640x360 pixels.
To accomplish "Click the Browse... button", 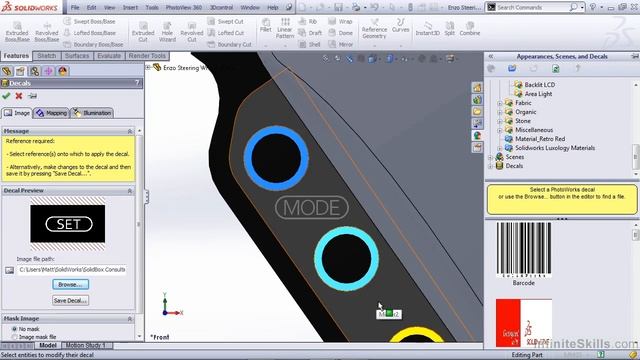I will coord(71,284).
